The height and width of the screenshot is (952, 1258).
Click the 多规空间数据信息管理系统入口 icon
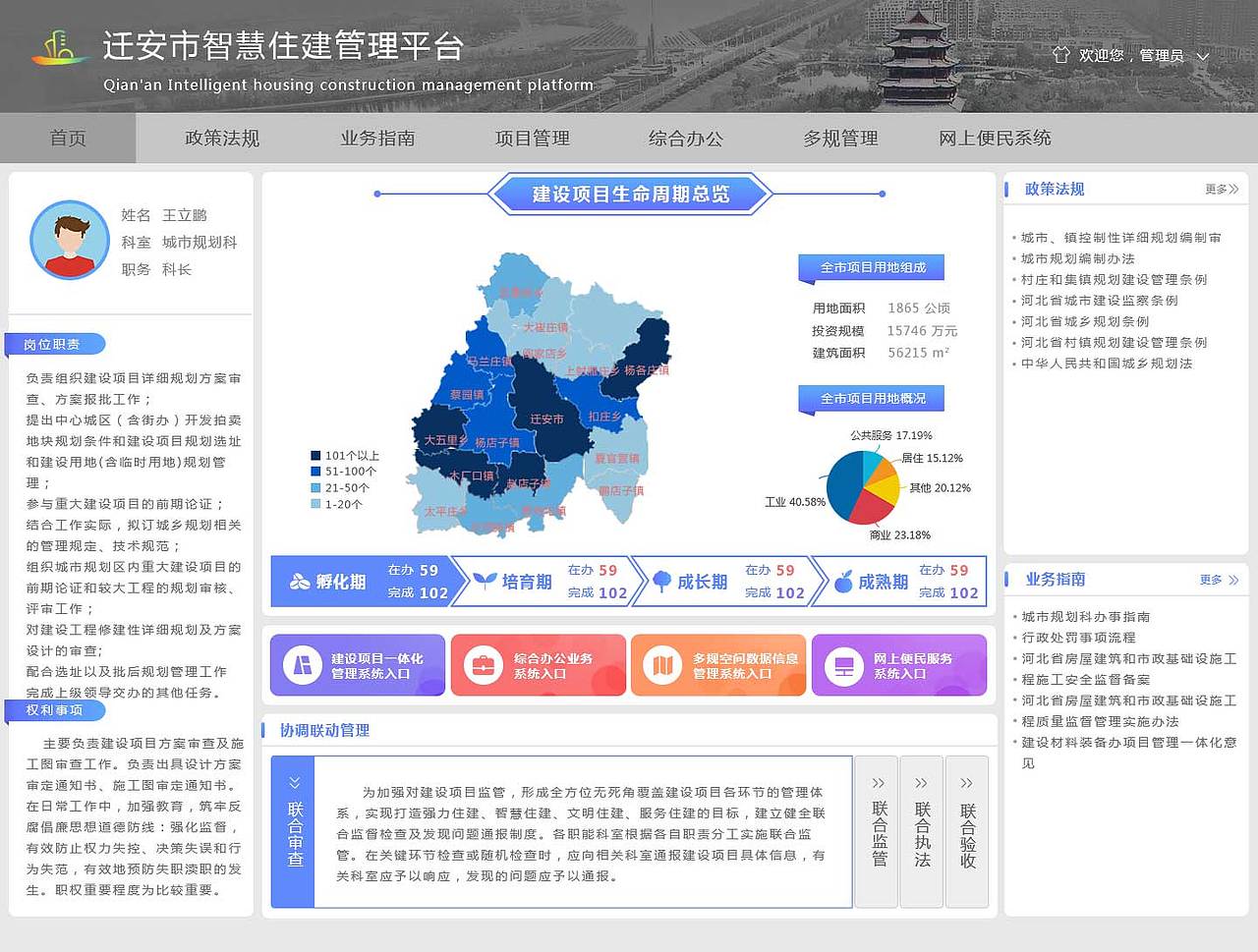(660, 665)
